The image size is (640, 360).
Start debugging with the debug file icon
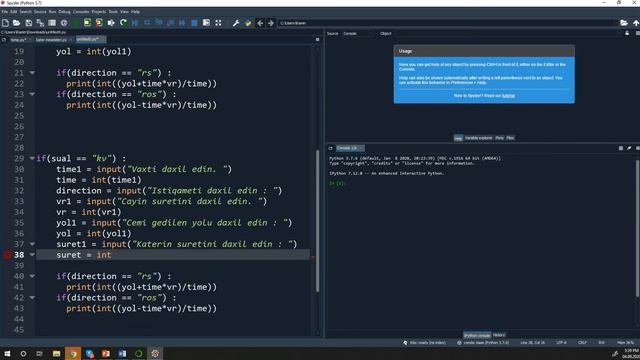[x=135, y=23]
